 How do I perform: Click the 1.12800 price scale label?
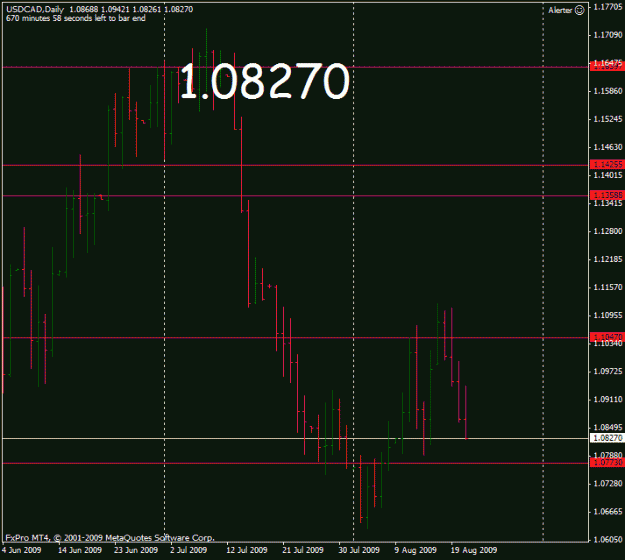608,231
